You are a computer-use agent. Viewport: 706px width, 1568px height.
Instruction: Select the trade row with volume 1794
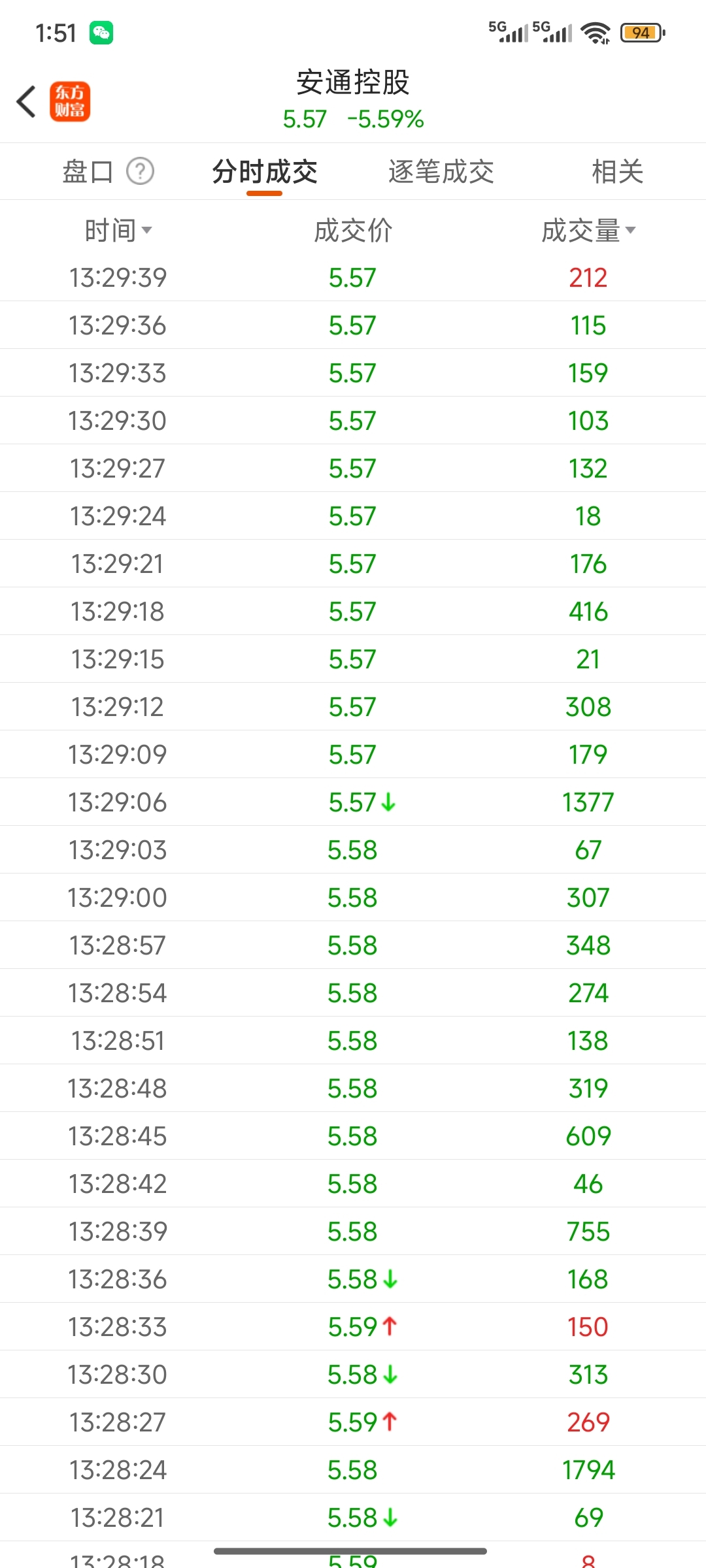pyautogui.click(x=353, y=1470)
